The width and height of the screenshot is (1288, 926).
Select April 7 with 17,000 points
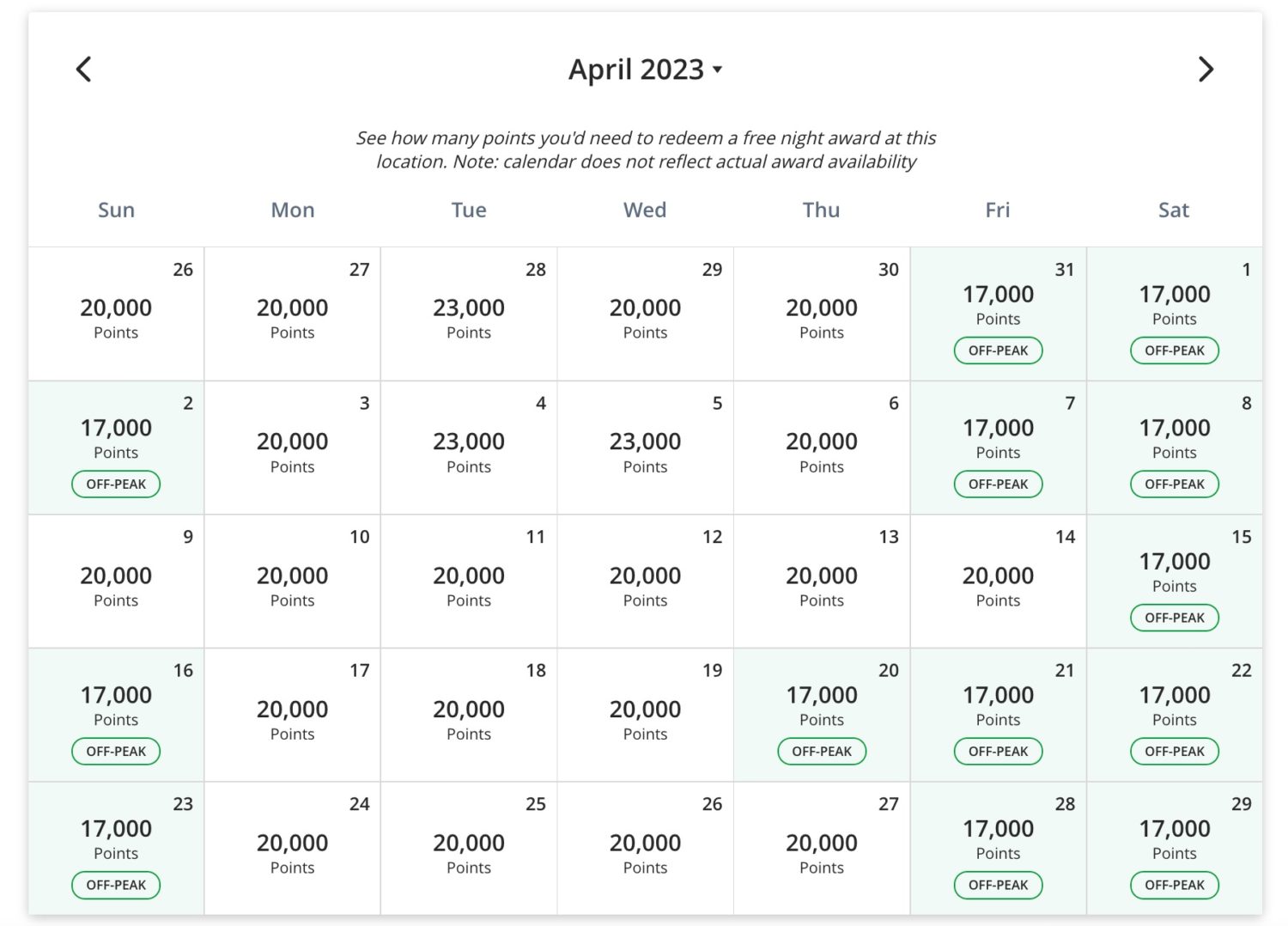point(998,445)
